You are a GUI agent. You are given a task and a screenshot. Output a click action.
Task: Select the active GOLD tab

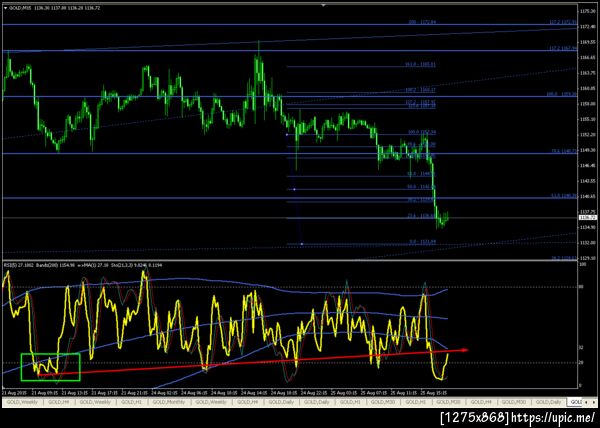(574, 402)
